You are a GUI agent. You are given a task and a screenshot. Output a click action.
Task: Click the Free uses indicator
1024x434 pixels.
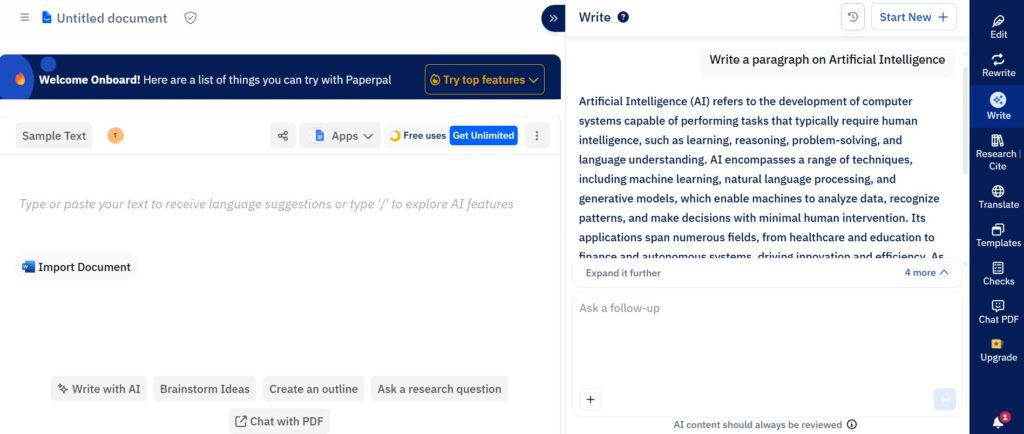[x=417, y=136]
